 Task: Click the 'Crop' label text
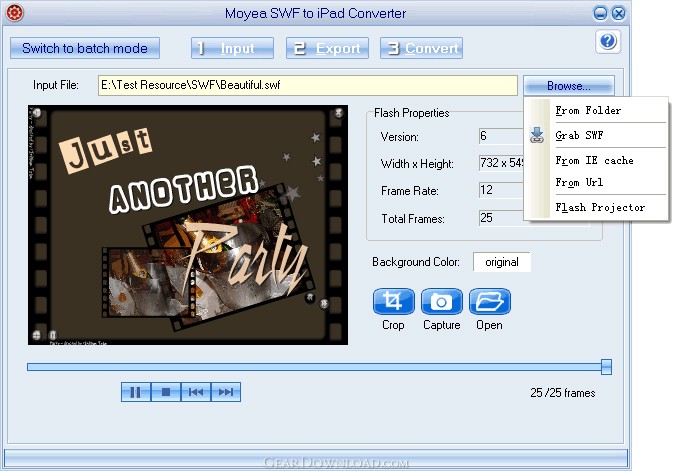click(393, 325)
